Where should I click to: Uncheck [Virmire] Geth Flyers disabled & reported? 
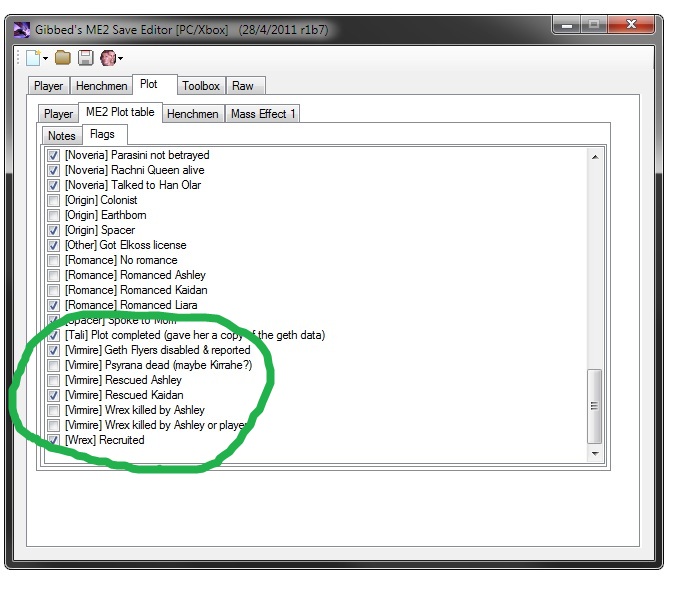(54, 350)
